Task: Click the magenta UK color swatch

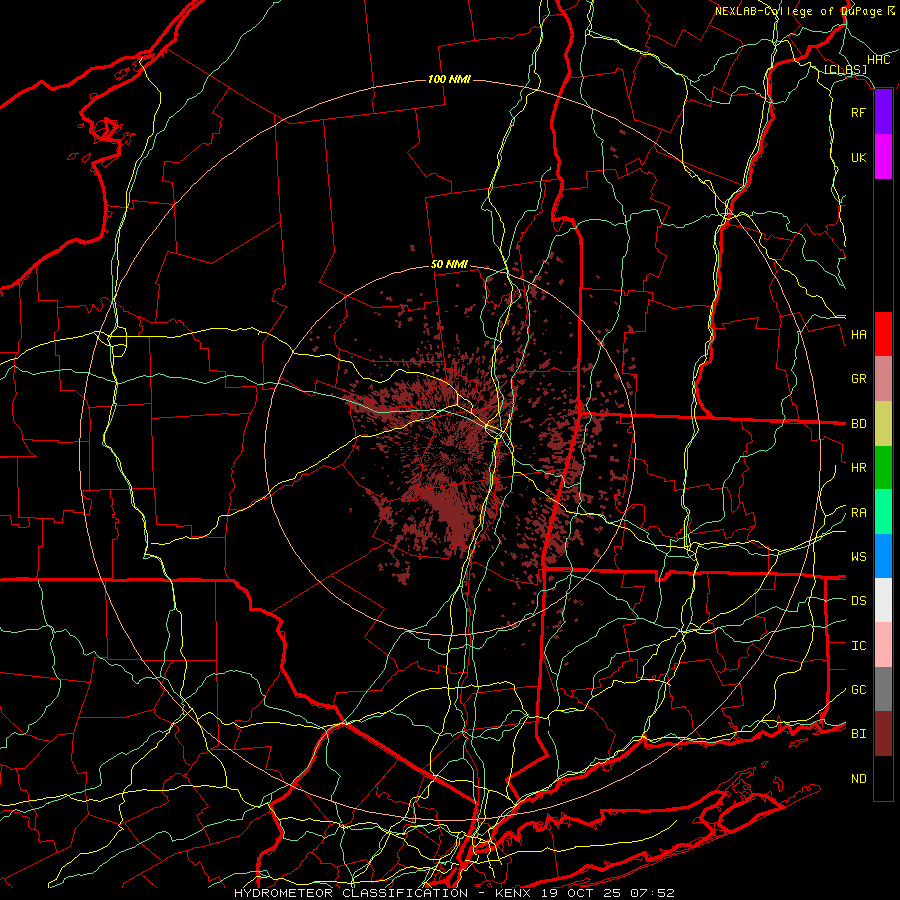Action: coord(883,157)
